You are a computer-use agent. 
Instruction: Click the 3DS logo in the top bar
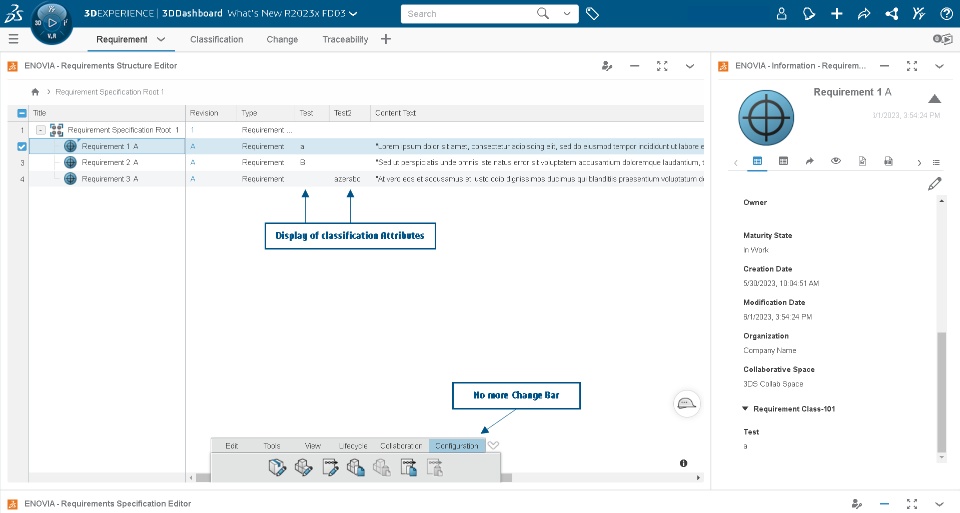13,13
